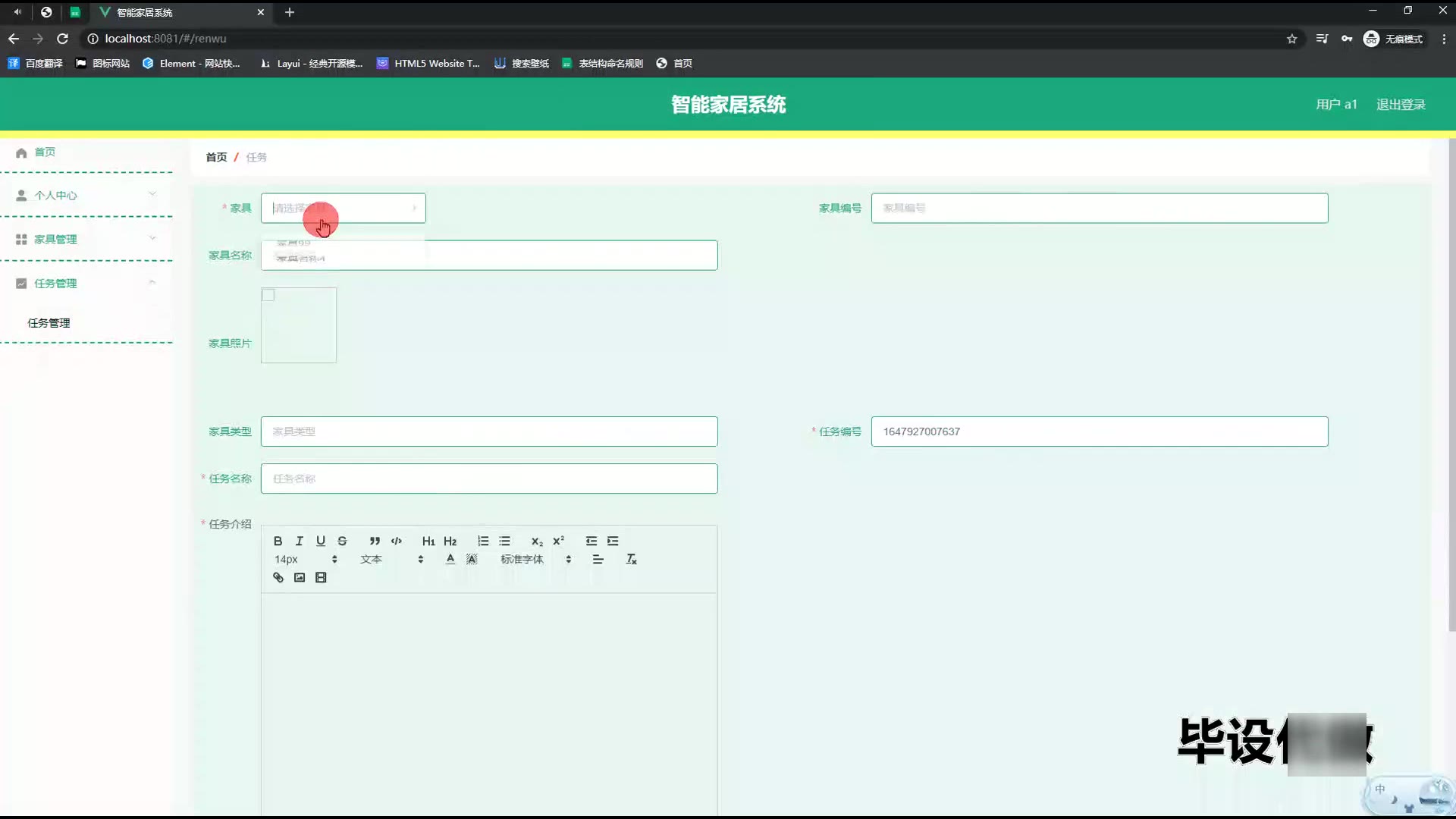Insert an image in editor
Image resolution: width=1456 pixels, height=819 pixels.
pos(300,578)
